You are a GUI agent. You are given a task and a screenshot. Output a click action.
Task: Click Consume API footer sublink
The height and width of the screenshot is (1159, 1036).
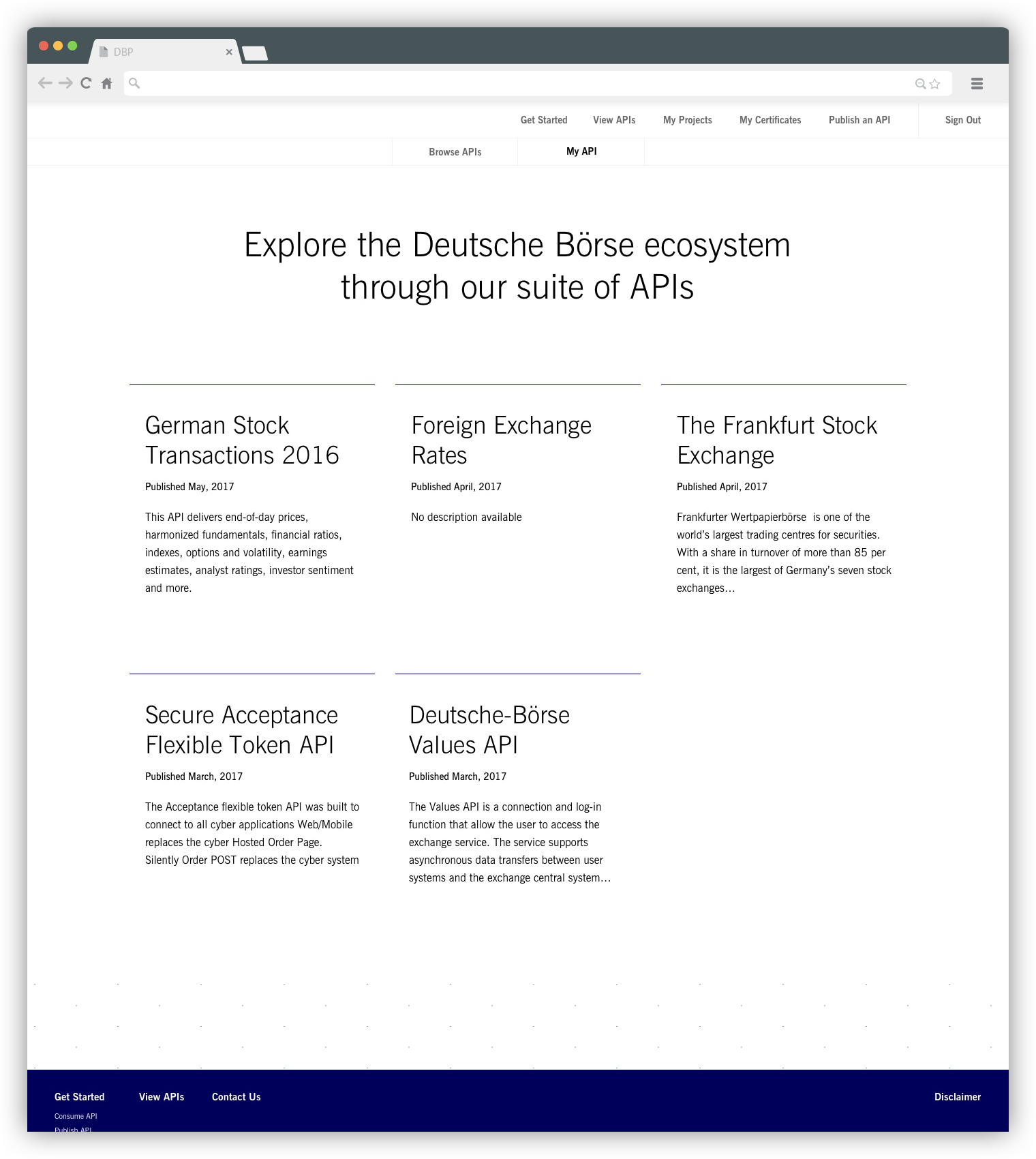(x=76, y=1116)
